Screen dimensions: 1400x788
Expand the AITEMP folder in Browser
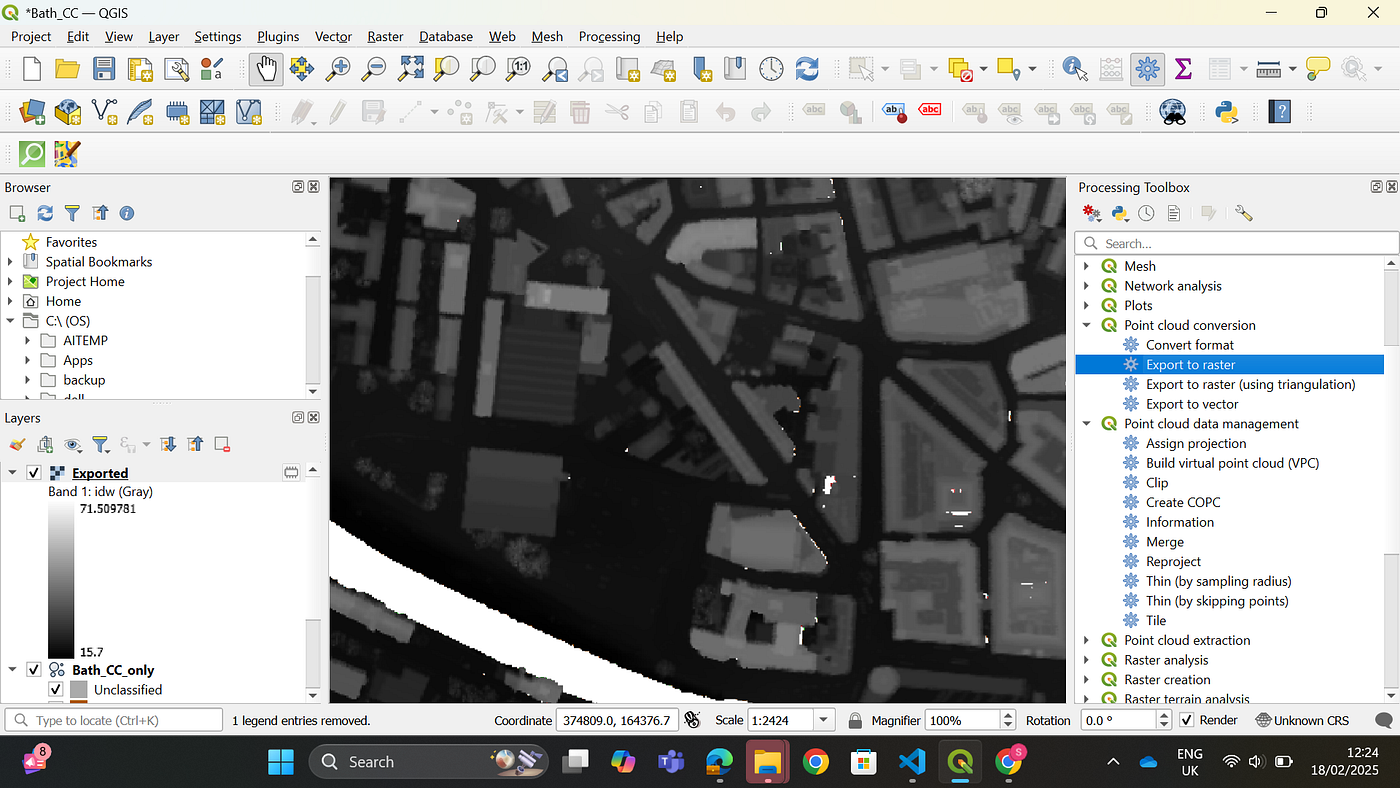[29, 341]
